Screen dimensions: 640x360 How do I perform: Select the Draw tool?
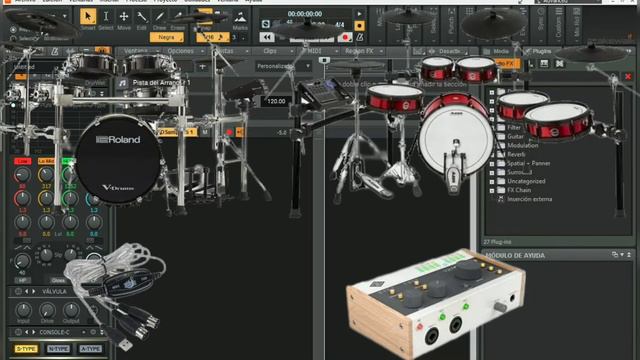point(160,17)
